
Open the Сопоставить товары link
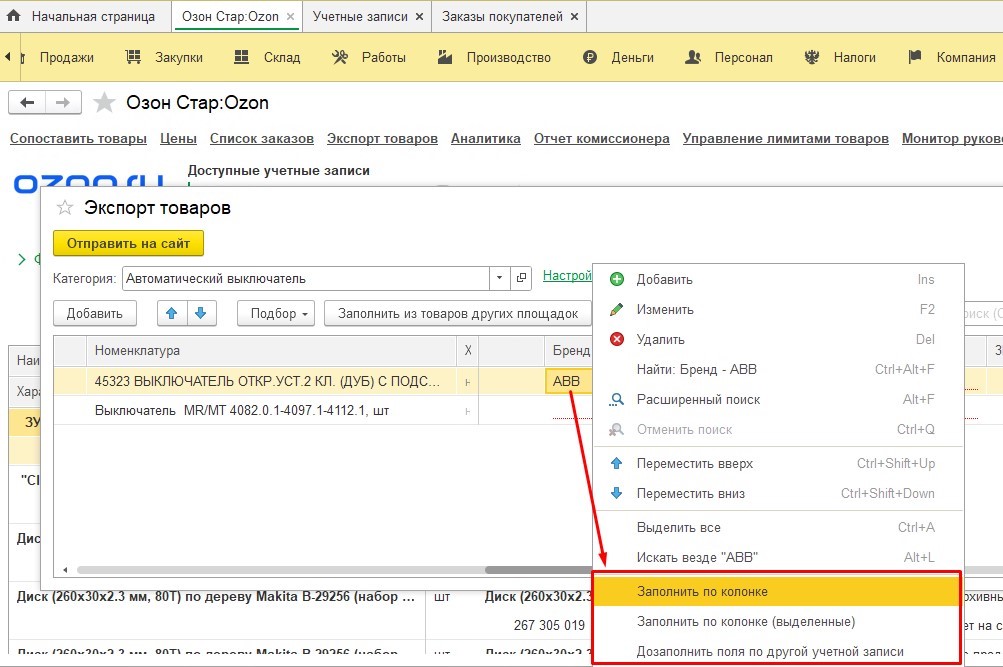(78, 138)
